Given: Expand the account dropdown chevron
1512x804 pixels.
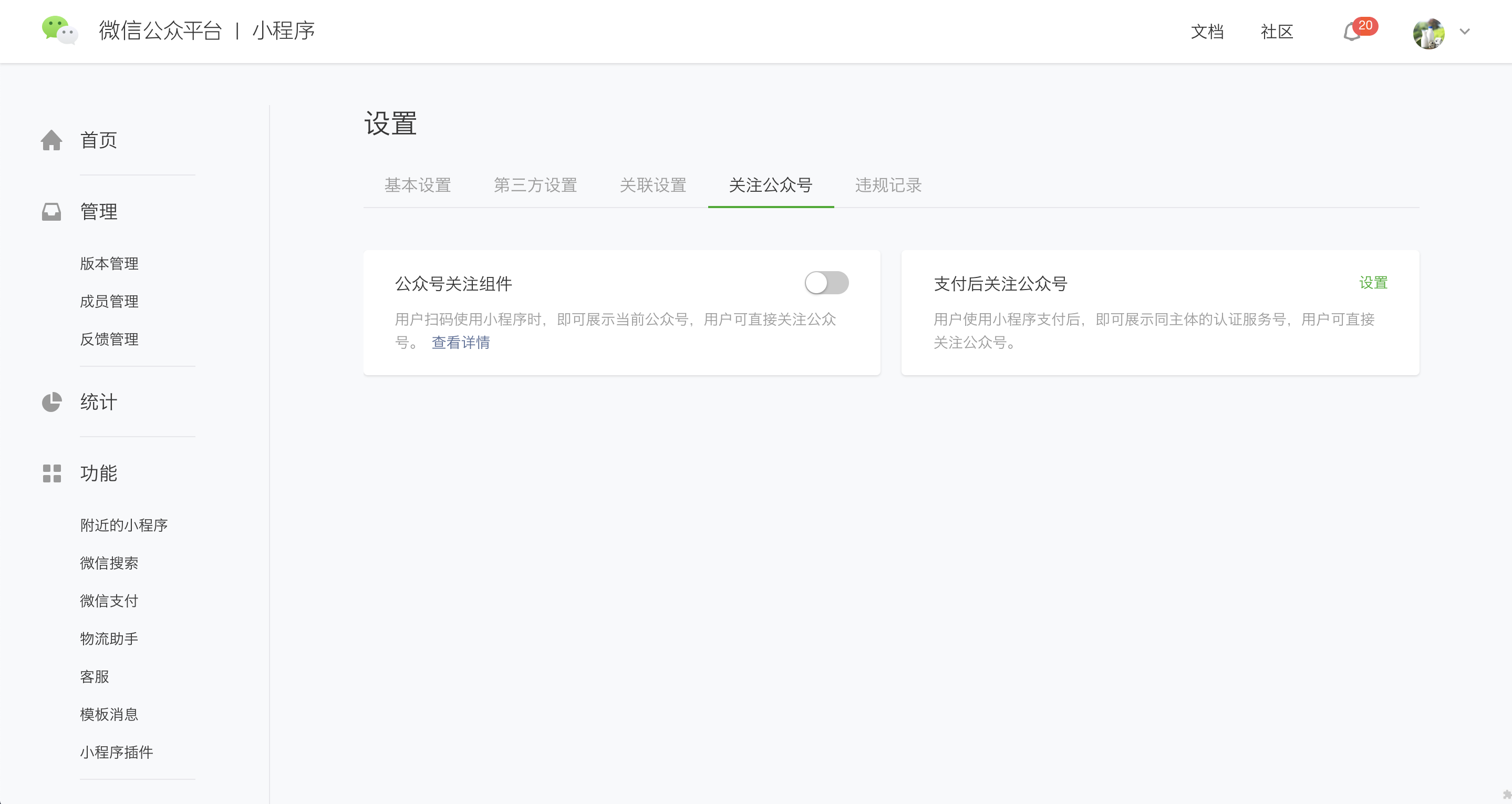Looking at the screenshot, I should pos(1465,32).
